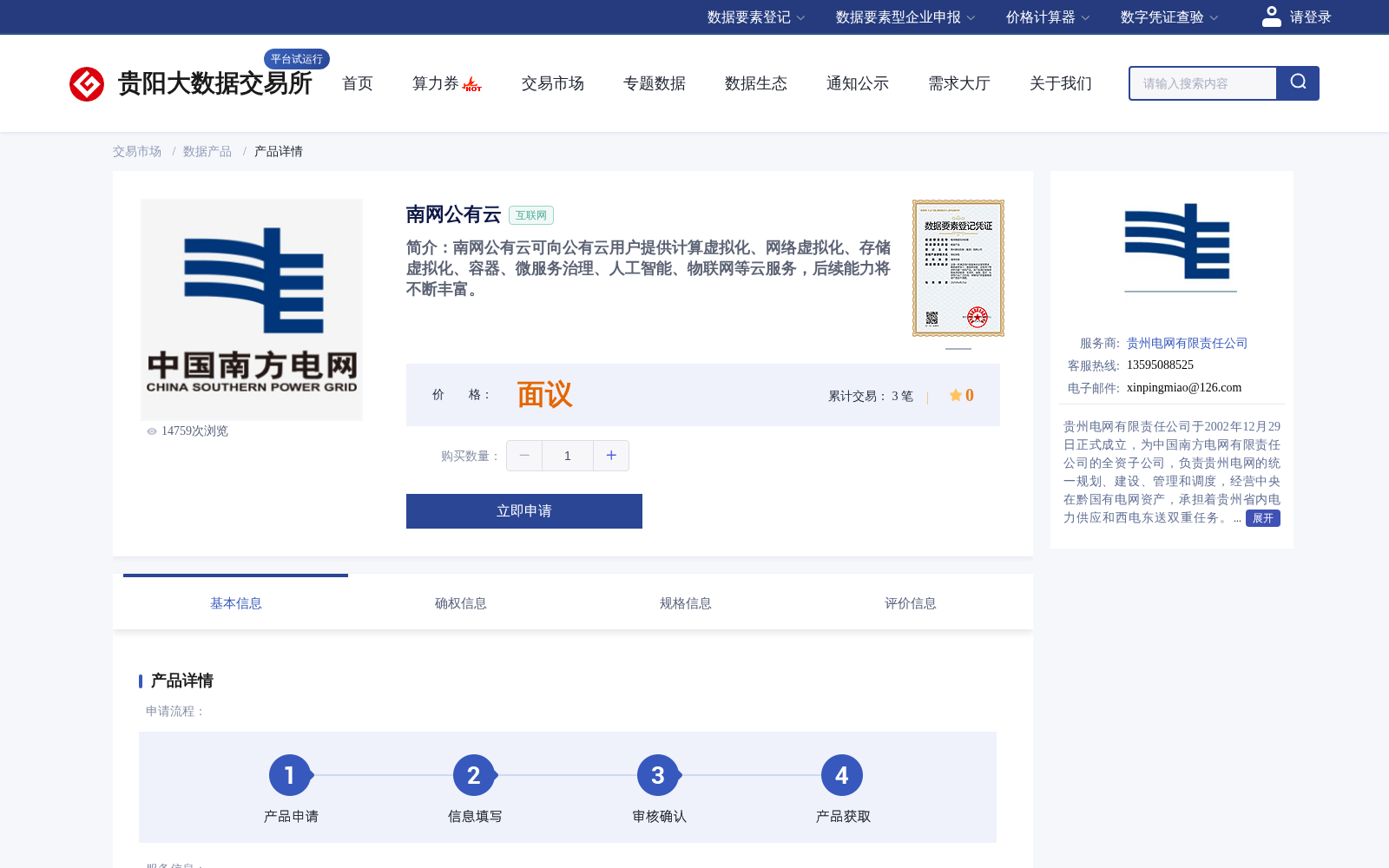Open 交易市场 in the navigation
The width and height of the screenshot is (1389, 868).
(x=553, y=83)
